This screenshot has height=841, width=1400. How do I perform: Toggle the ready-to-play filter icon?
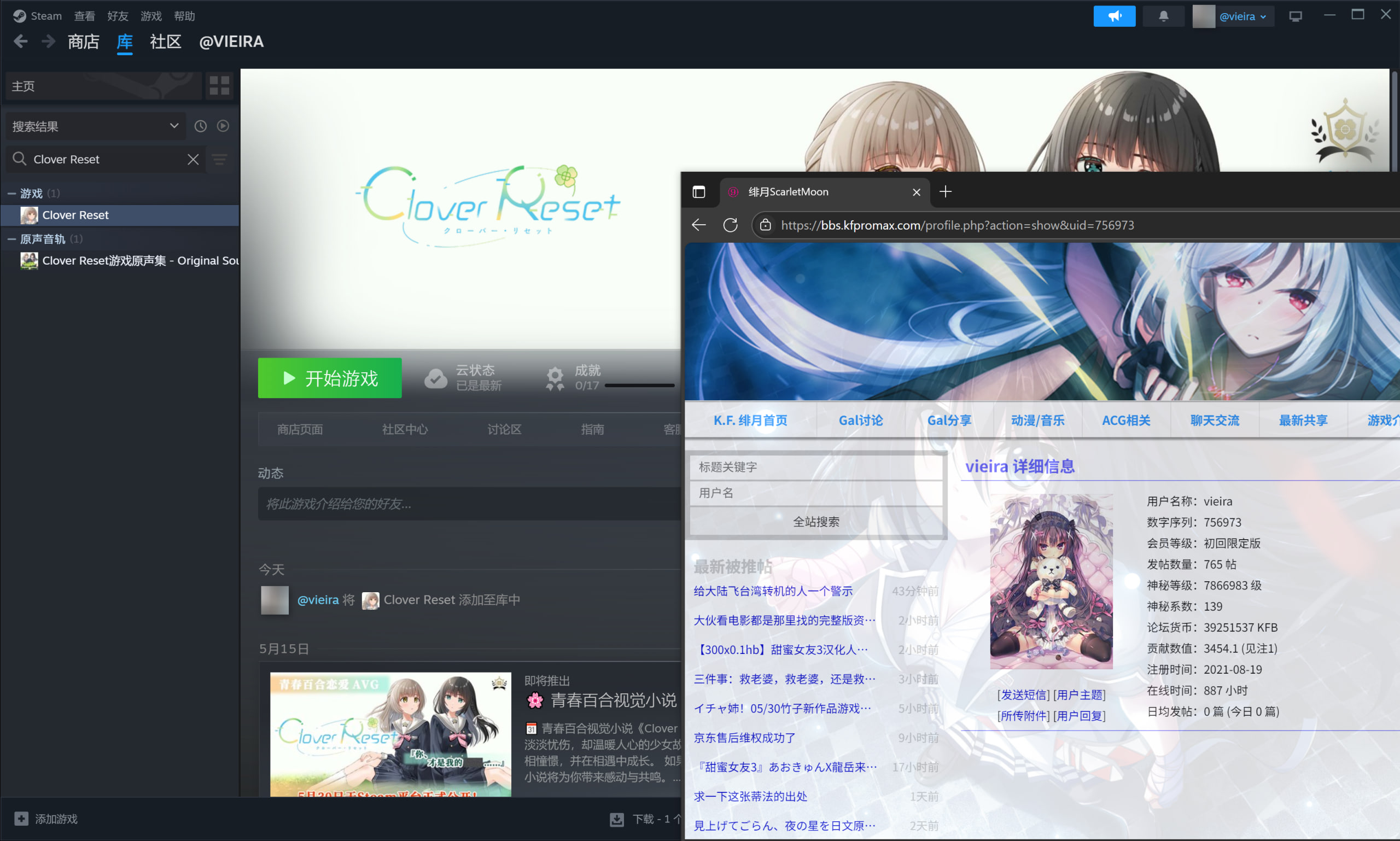[223, 126]
